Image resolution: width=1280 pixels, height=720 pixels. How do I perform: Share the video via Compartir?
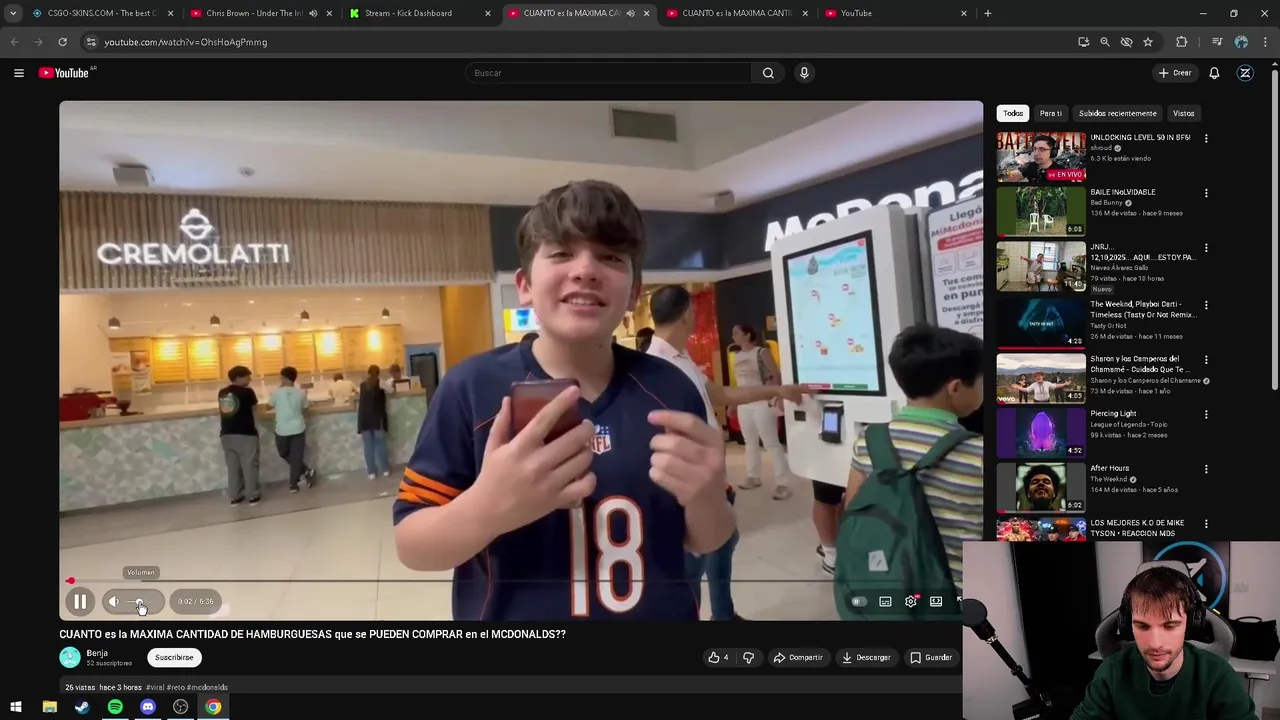[797, 657]
